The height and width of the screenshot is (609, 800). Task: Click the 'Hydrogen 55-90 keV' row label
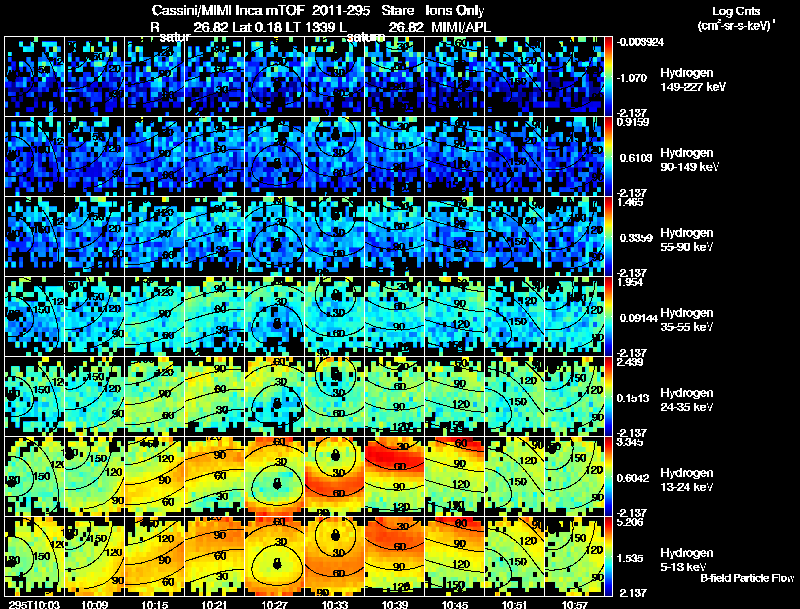click(687, 240)
